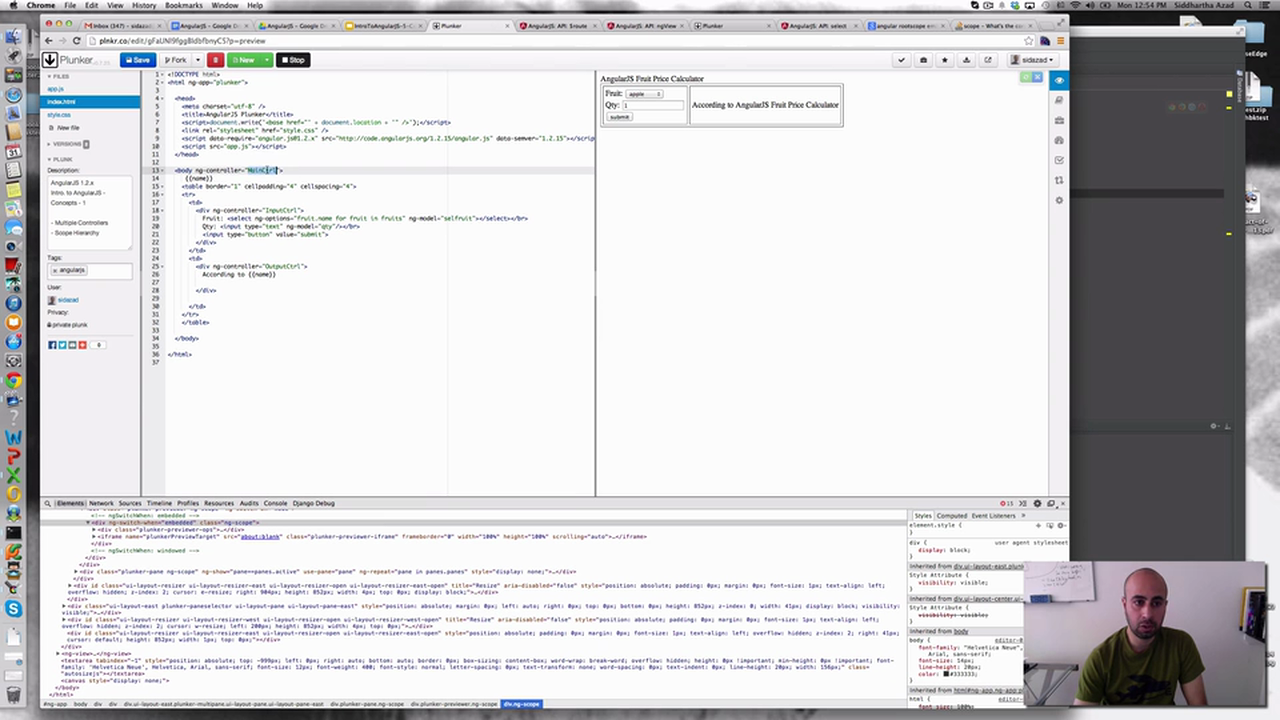Open app.js in the file list
Viewport: 1280px width, 720px height.
55,89
